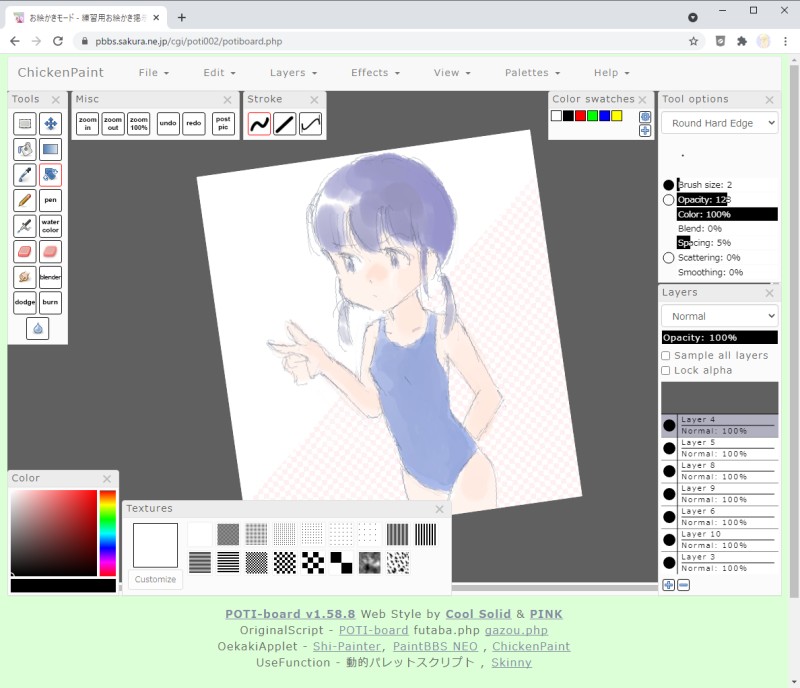This screenshot has height=688, width=800.
Task: Add a new layer
Action: point(668,585)
